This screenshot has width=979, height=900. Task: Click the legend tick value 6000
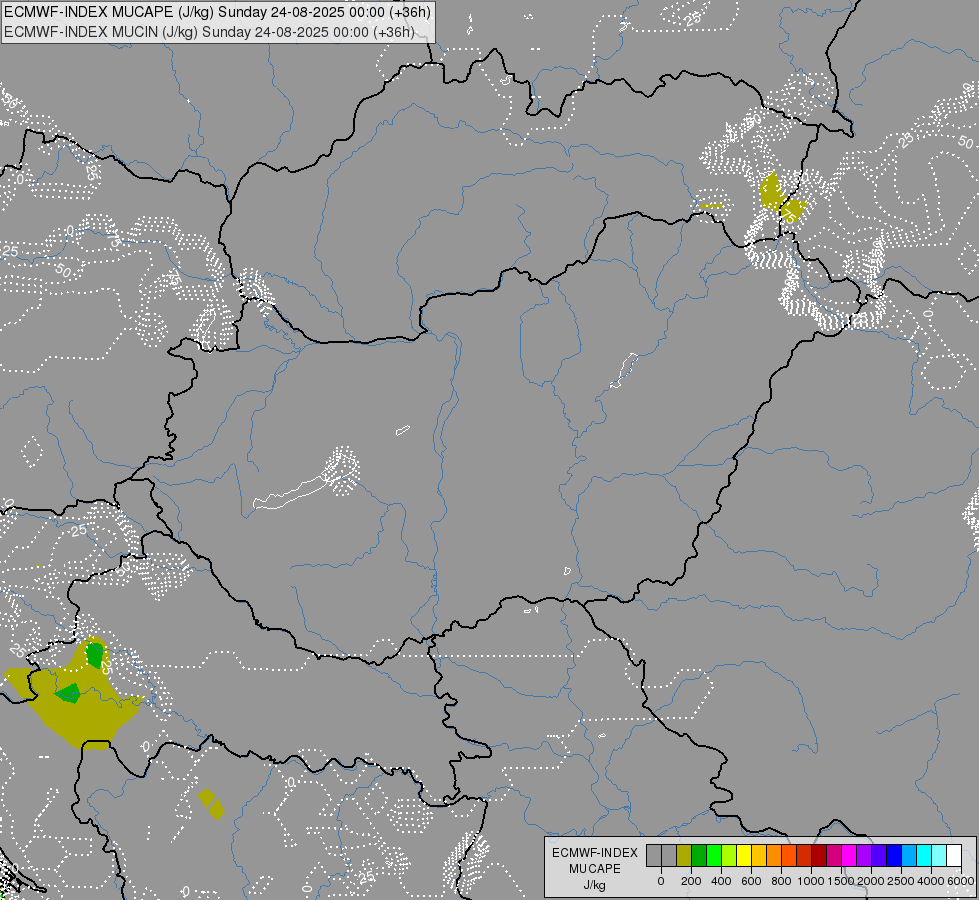pos(961,881)
